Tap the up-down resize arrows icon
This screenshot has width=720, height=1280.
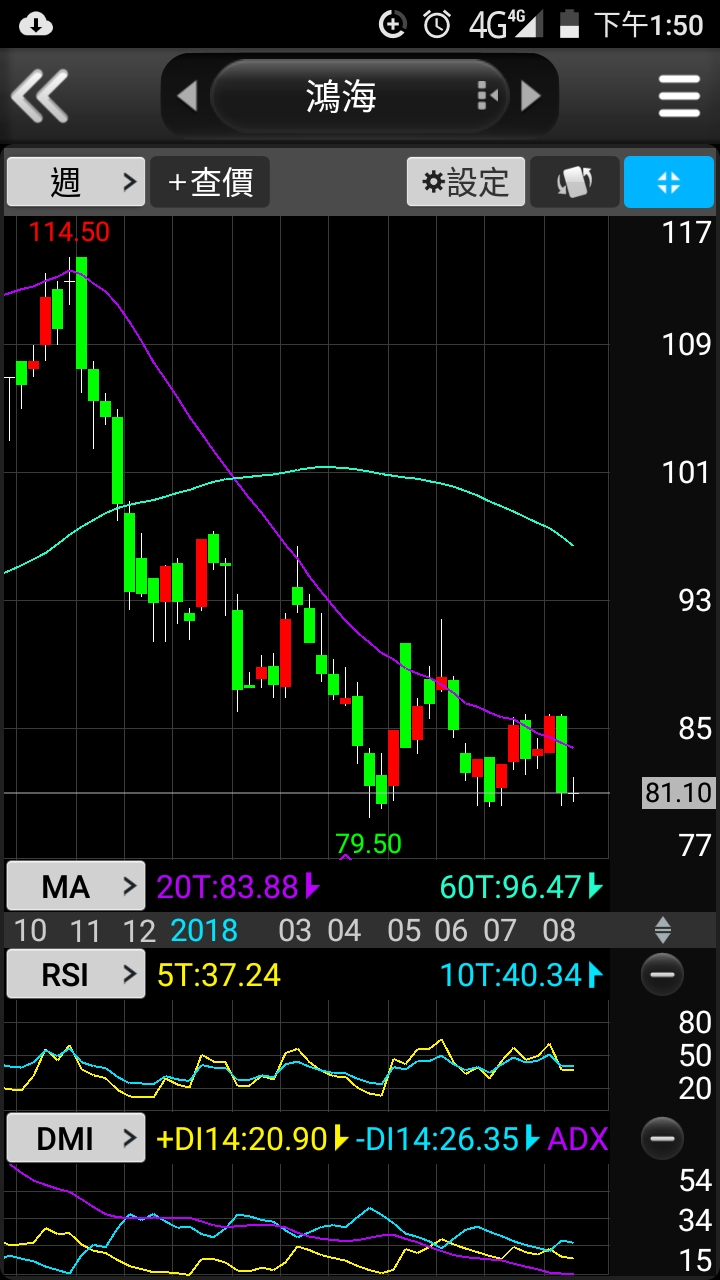662,931
